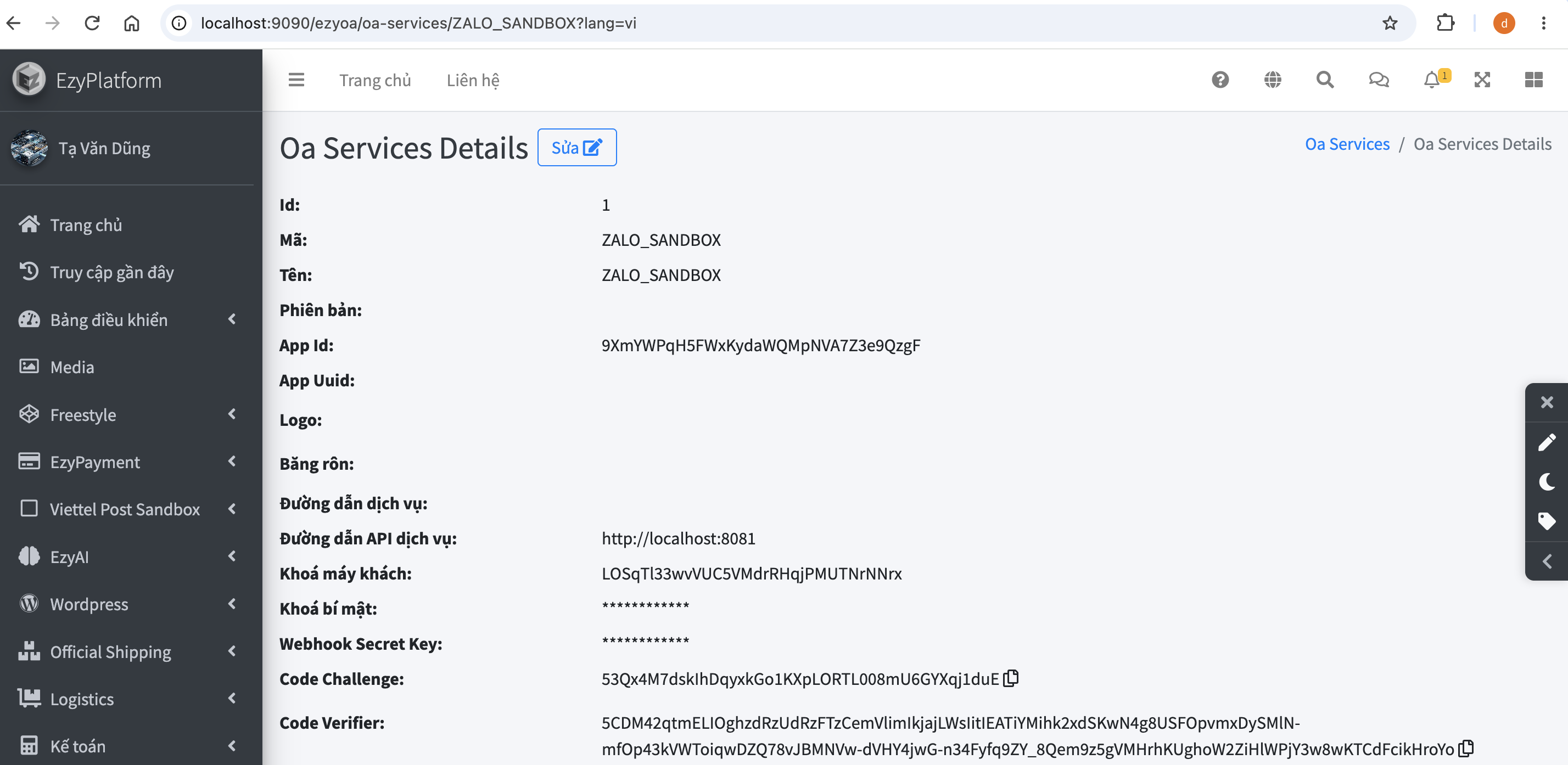
Task: Click the tag icon in floating panel
Action: (1547, 521)
